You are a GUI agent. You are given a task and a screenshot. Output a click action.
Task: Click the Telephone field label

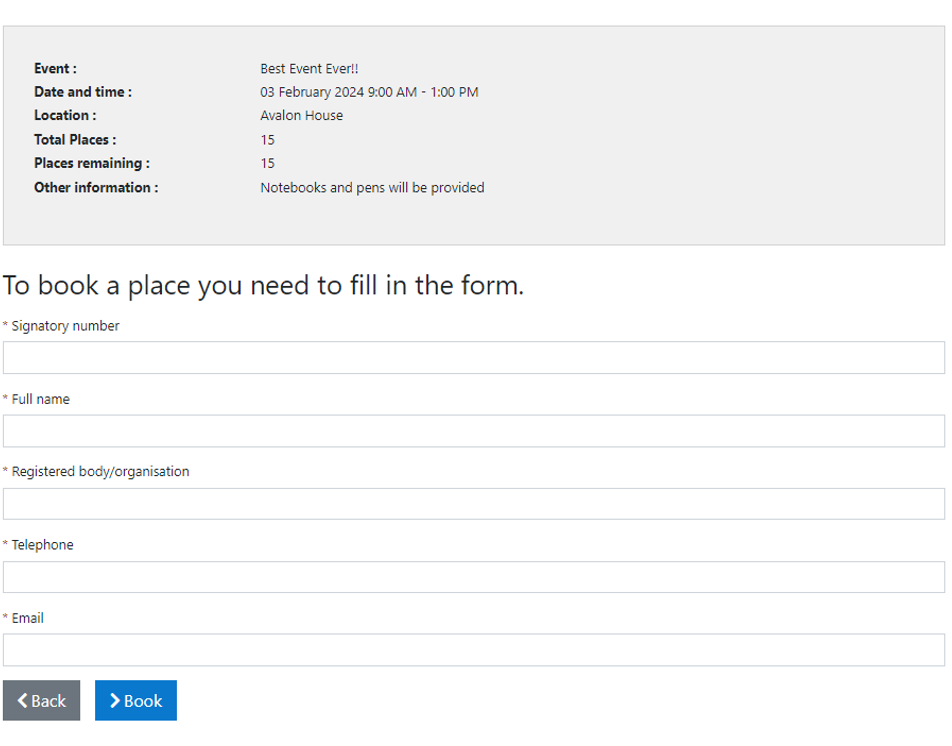point(43,545)
